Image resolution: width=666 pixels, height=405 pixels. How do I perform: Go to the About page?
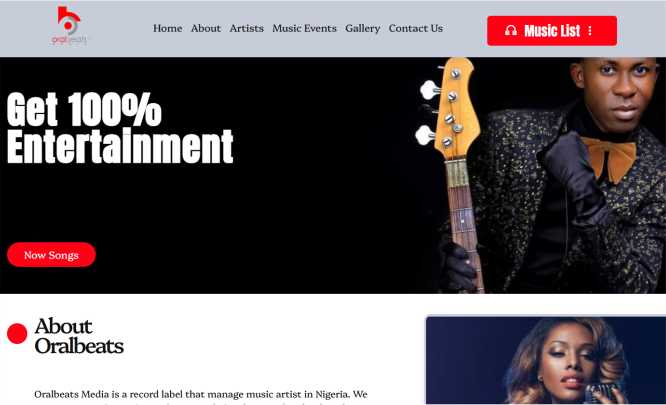tap(206, 28)
